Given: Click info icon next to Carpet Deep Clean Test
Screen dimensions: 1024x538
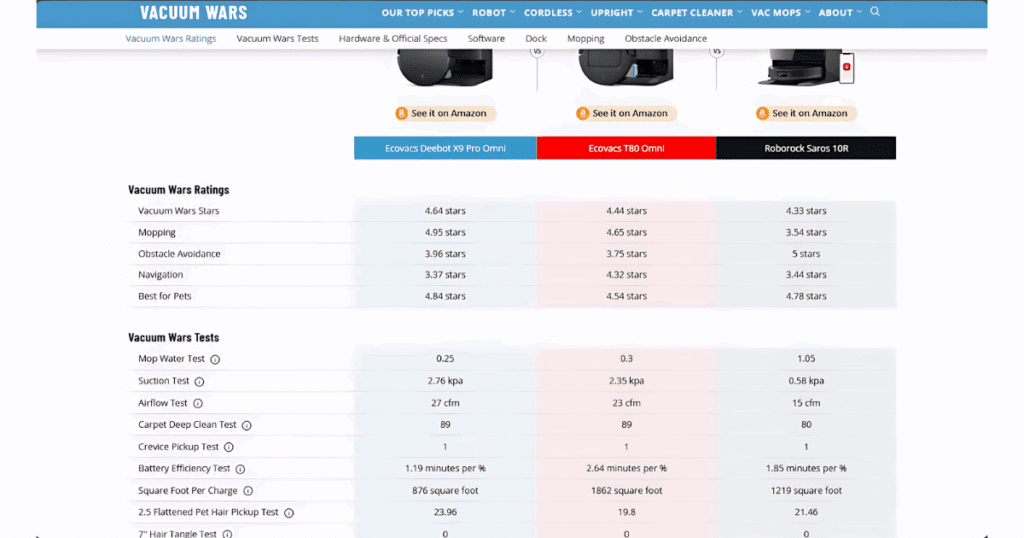Looking at the screenshot, I should pos(247,425).
